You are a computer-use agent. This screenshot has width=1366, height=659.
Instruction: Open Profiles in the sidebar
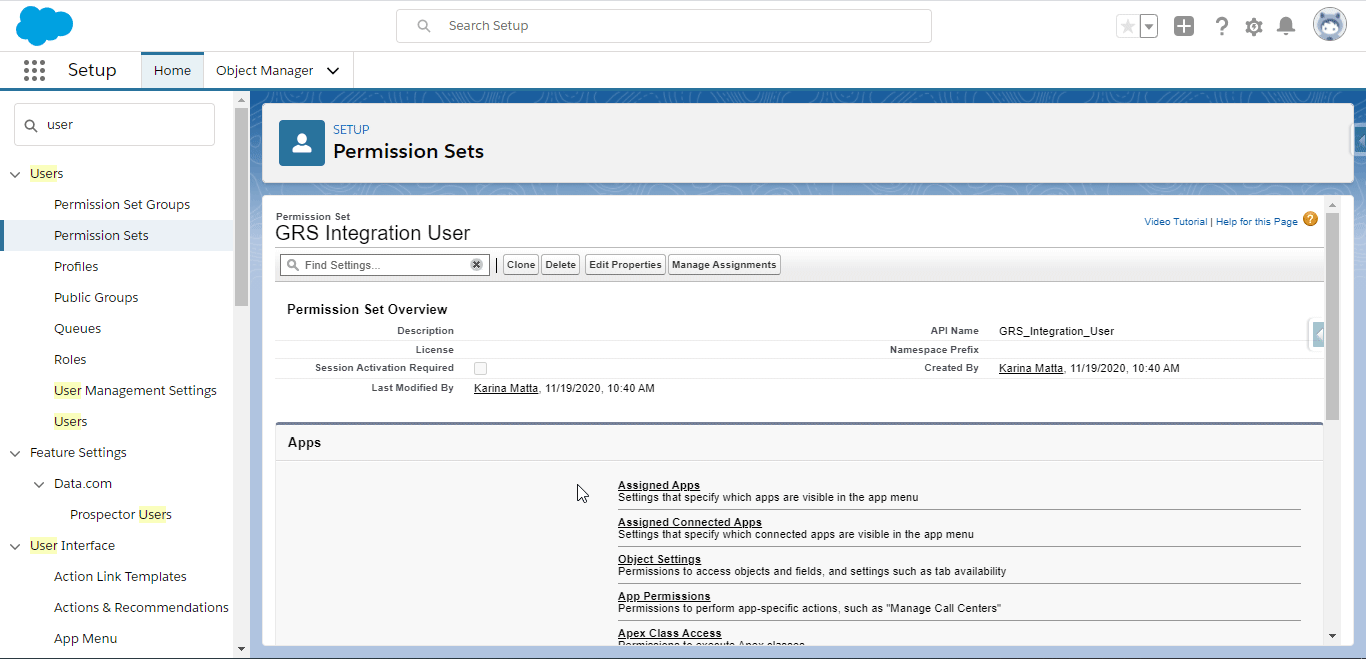coord(76,267)
